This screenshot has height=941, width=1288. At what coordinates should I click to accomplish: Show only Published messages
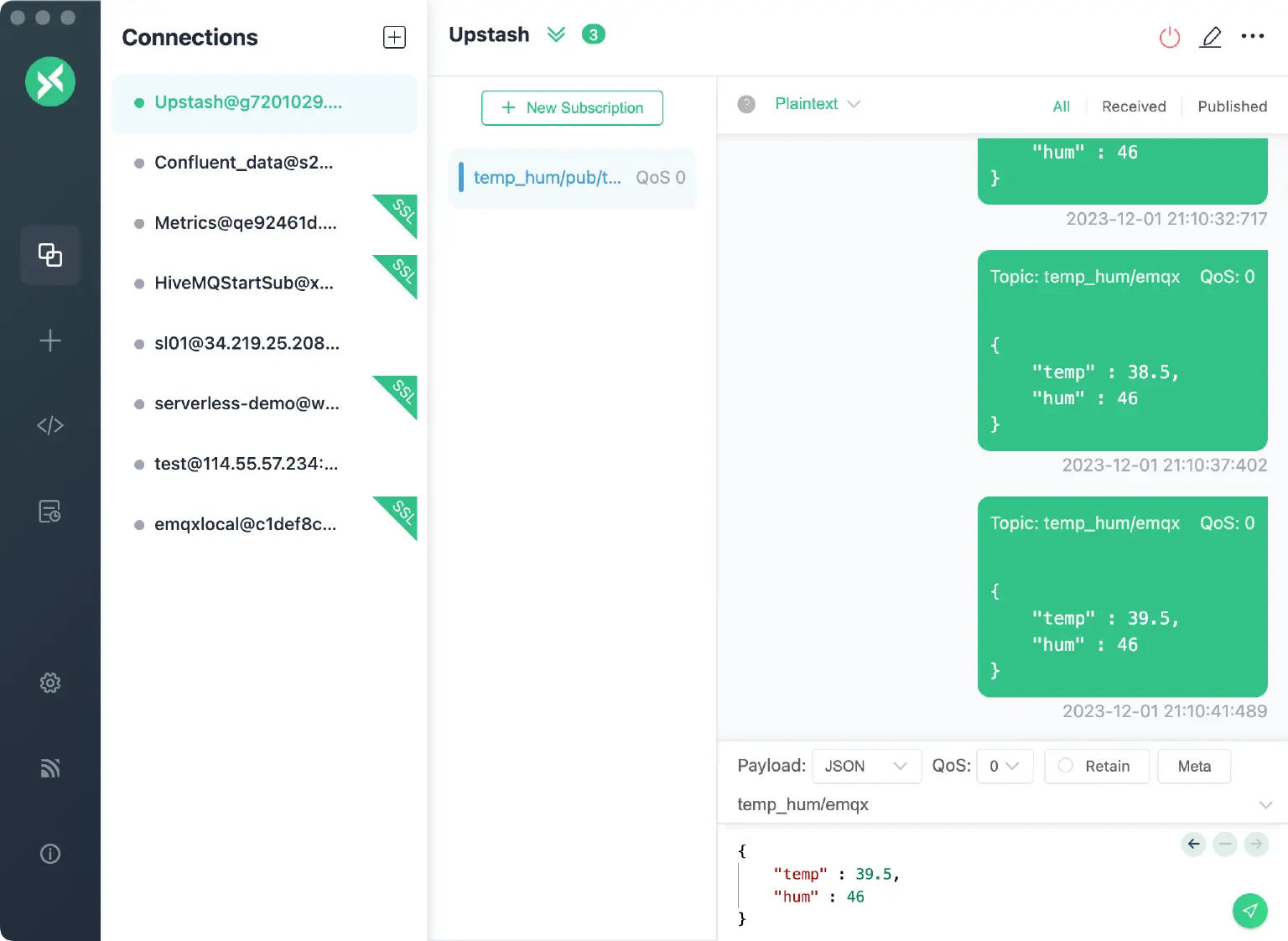[1232, 107]
